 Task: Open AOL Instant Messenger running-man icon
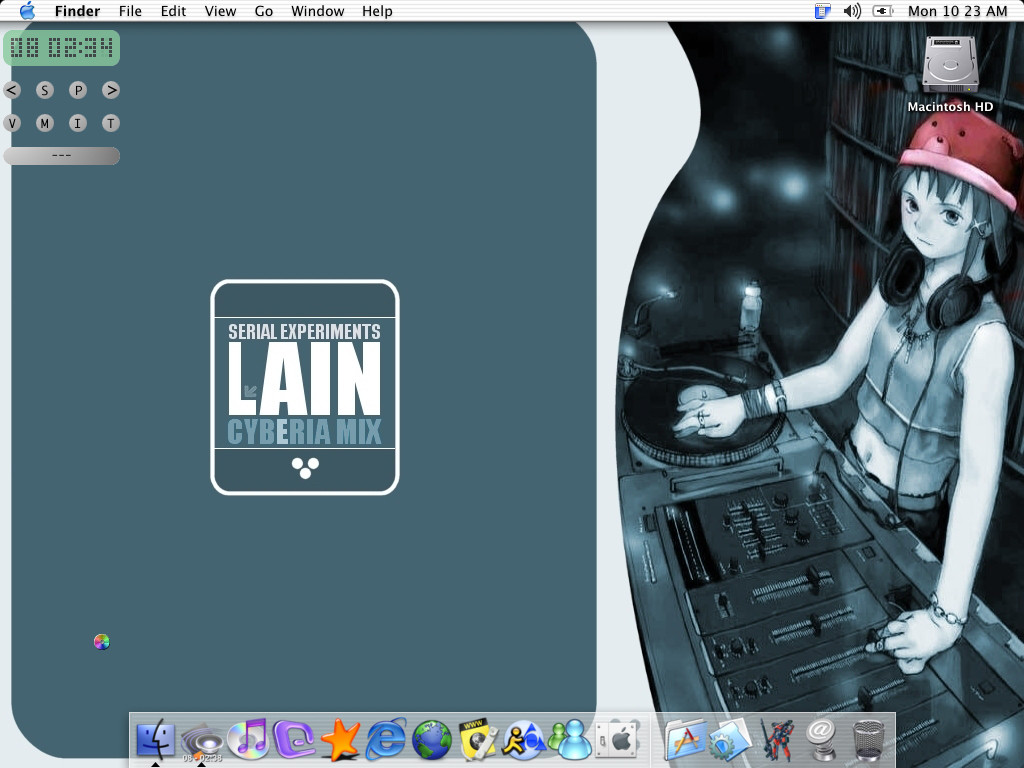(x=524, y=741)
